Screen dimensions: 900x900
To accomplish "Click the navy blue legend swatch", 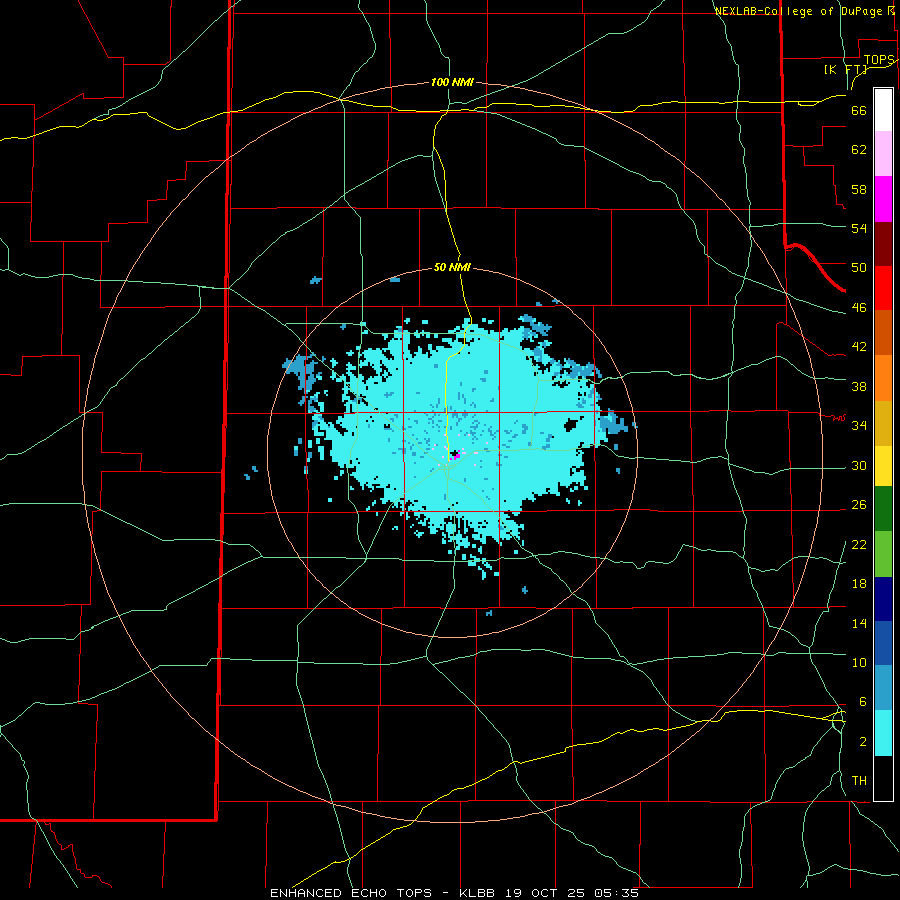I will point(883,599).
